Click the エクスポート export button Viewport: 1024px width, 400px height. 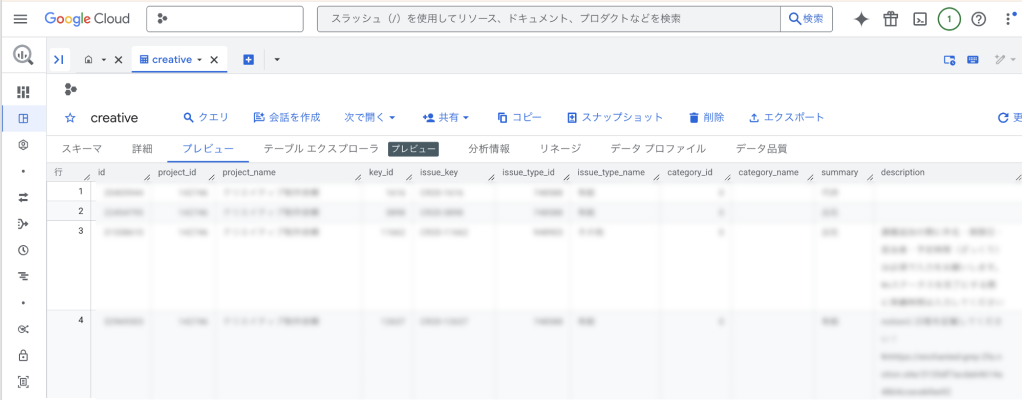pos(786,117)
